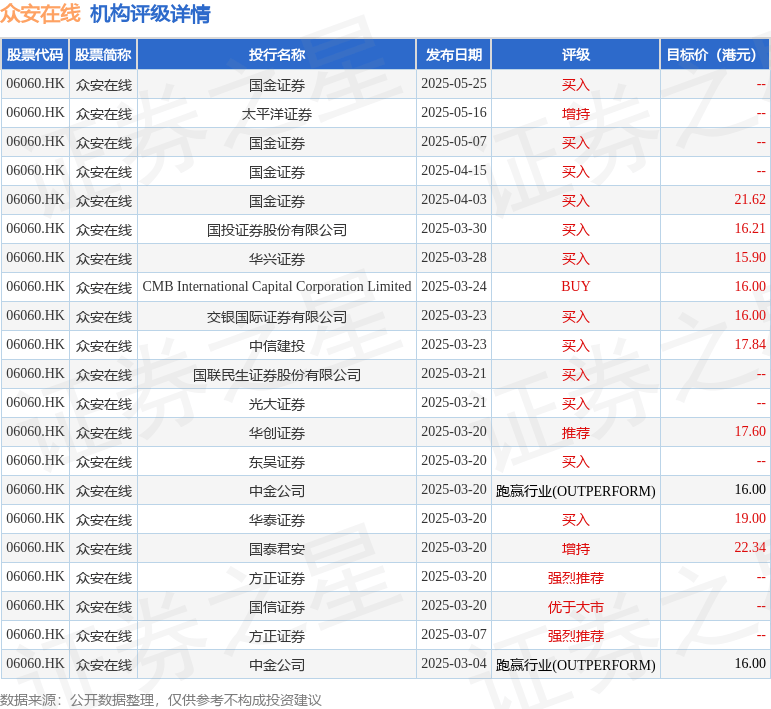Click target price 15.90

[x=750, y=258]
